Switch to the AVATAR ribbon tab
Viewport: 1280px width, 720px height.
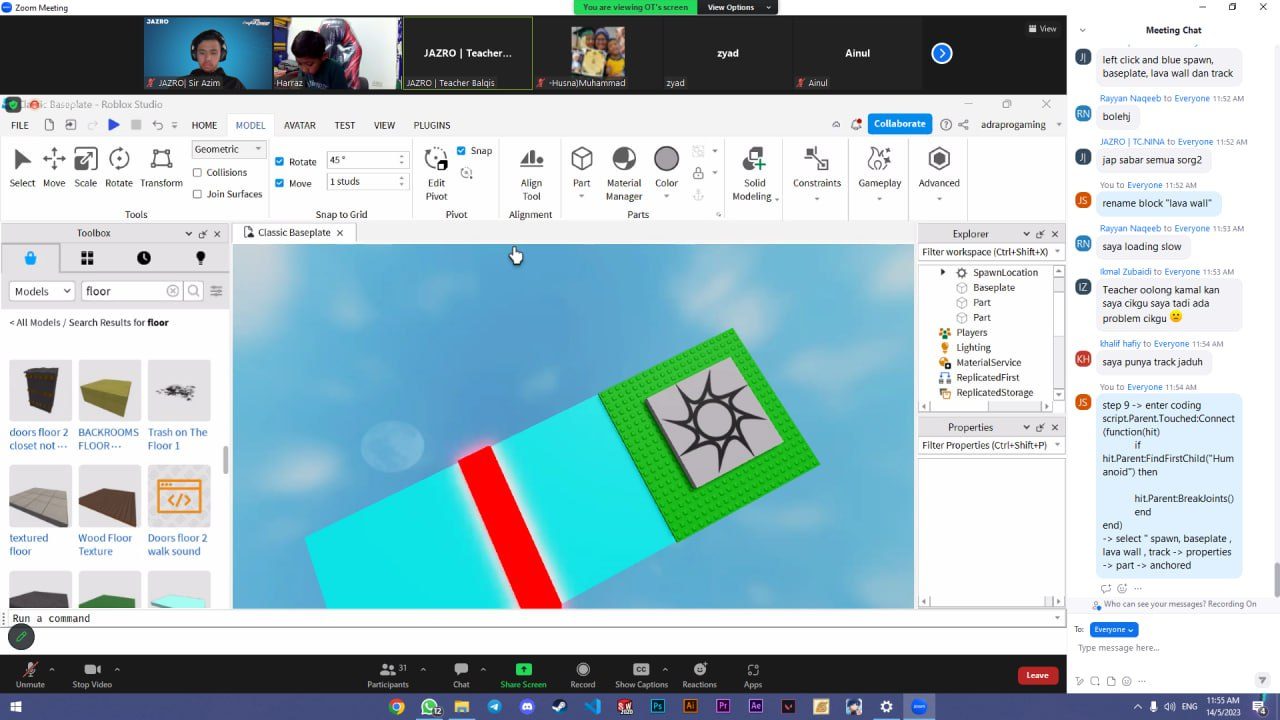(x=300, y=125)
